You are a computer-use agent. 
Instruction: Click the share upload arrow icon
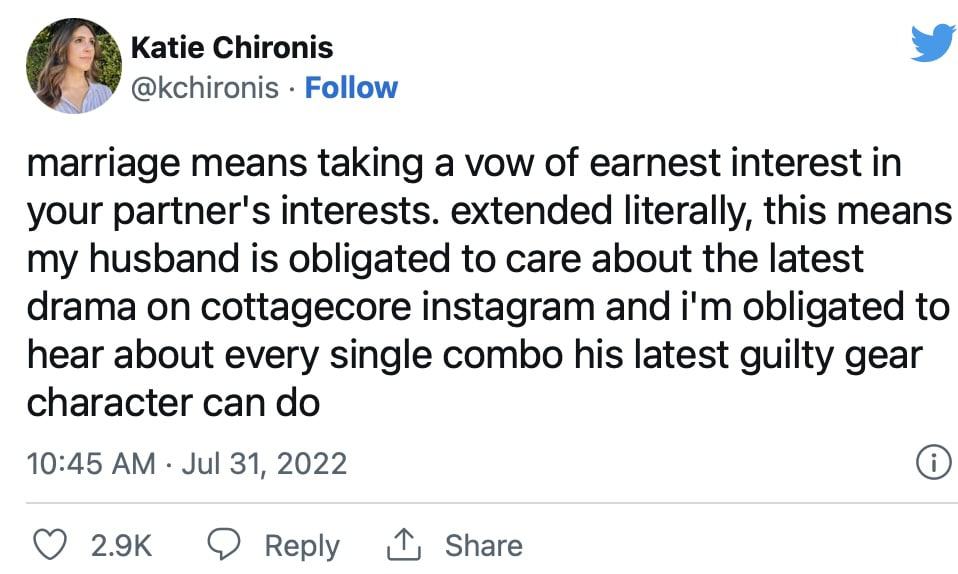399,545
